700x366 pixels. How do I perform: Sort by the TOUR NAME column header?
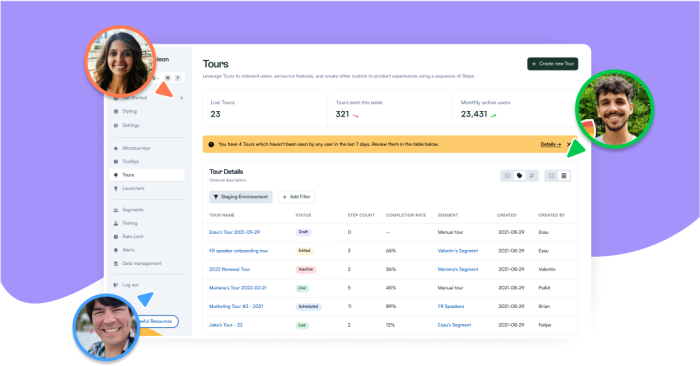click(x=221, y=215)
